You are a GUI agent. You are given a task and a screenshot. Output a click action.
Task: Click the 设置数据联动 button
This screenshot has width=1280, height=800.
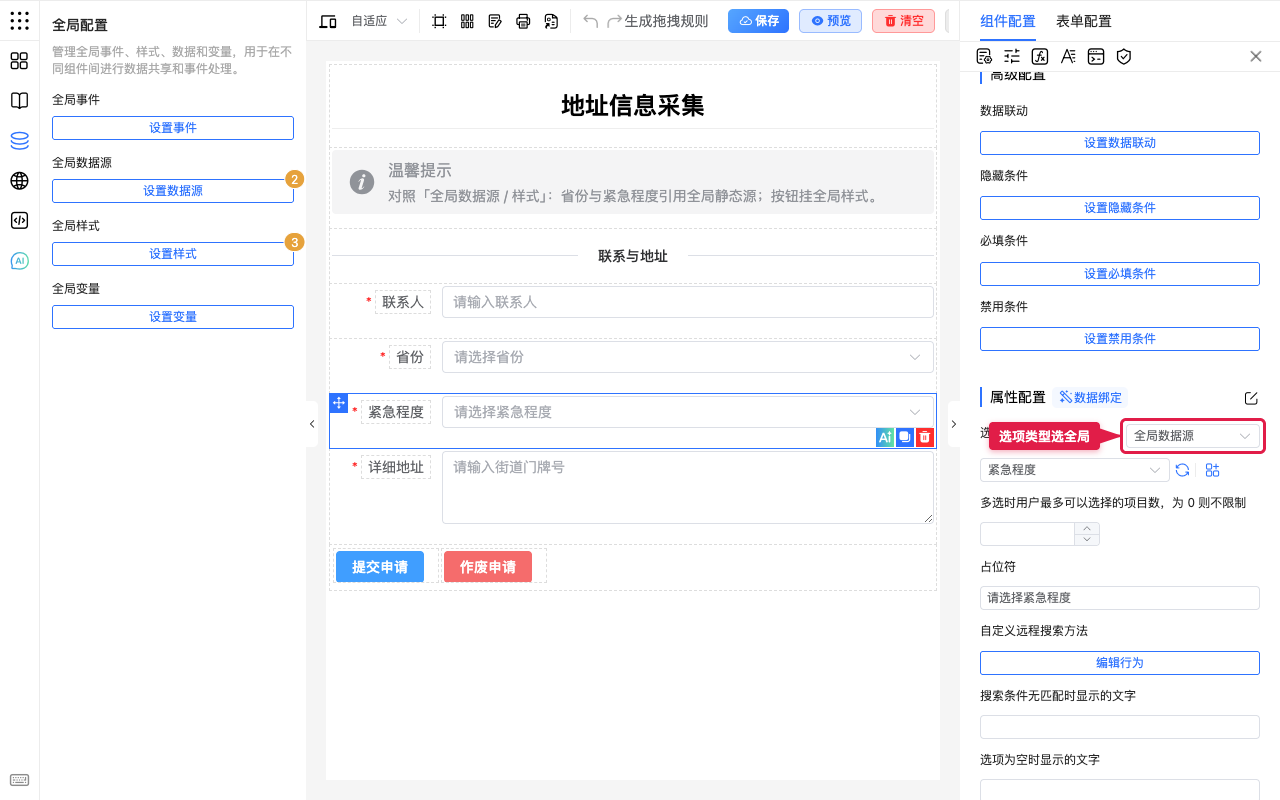click(1120, 143)
